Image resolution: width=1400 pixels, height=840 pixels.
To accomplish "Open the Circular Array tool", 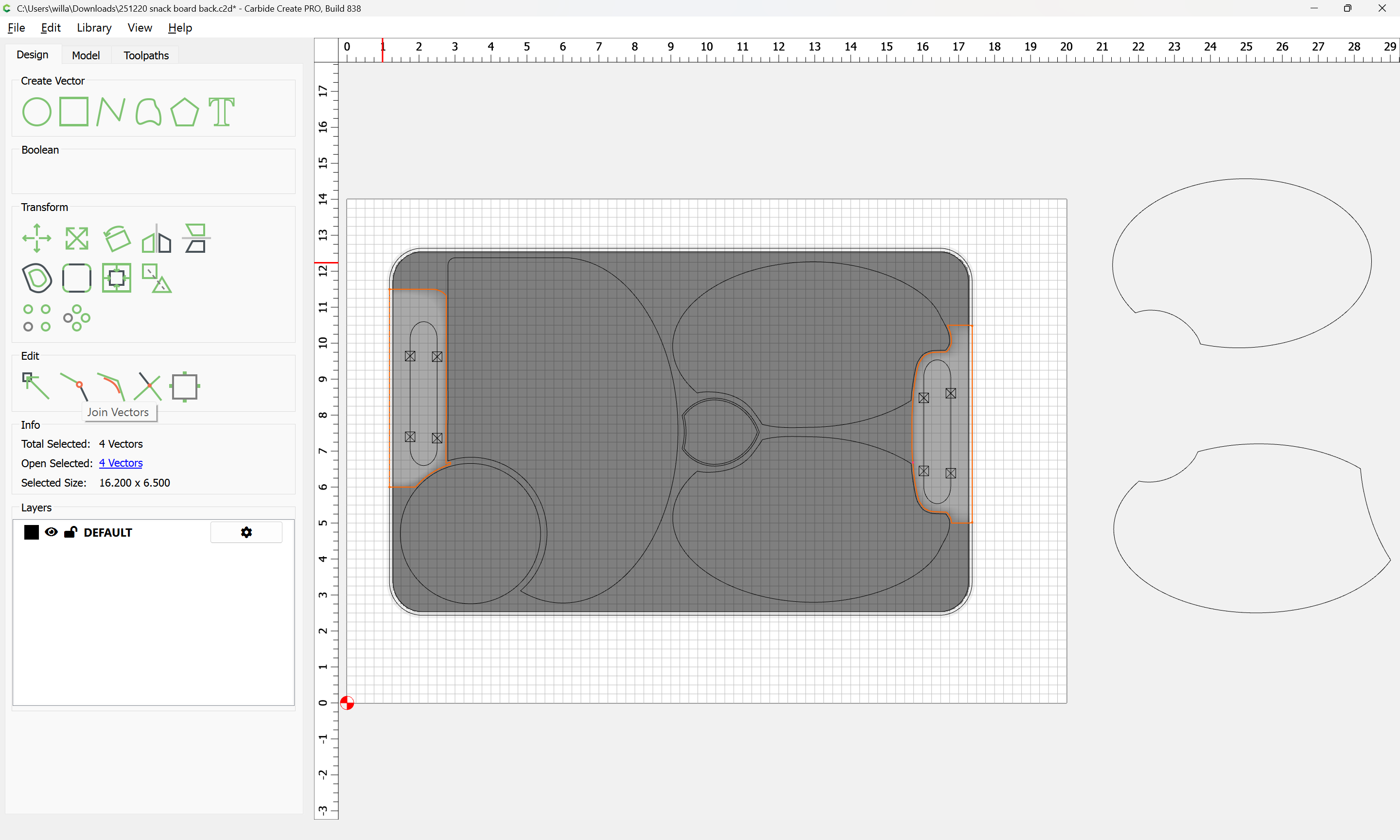I will point(76,318).
